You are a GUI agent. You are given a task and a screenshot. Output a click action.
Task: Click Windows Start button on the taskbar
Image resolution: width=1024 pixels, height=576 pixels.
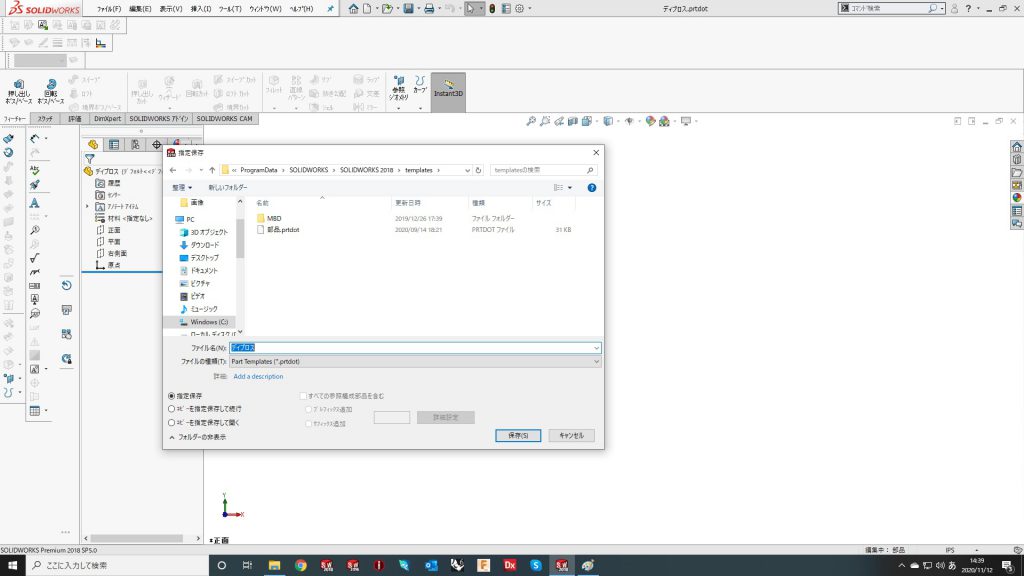(x=12, y=565)
